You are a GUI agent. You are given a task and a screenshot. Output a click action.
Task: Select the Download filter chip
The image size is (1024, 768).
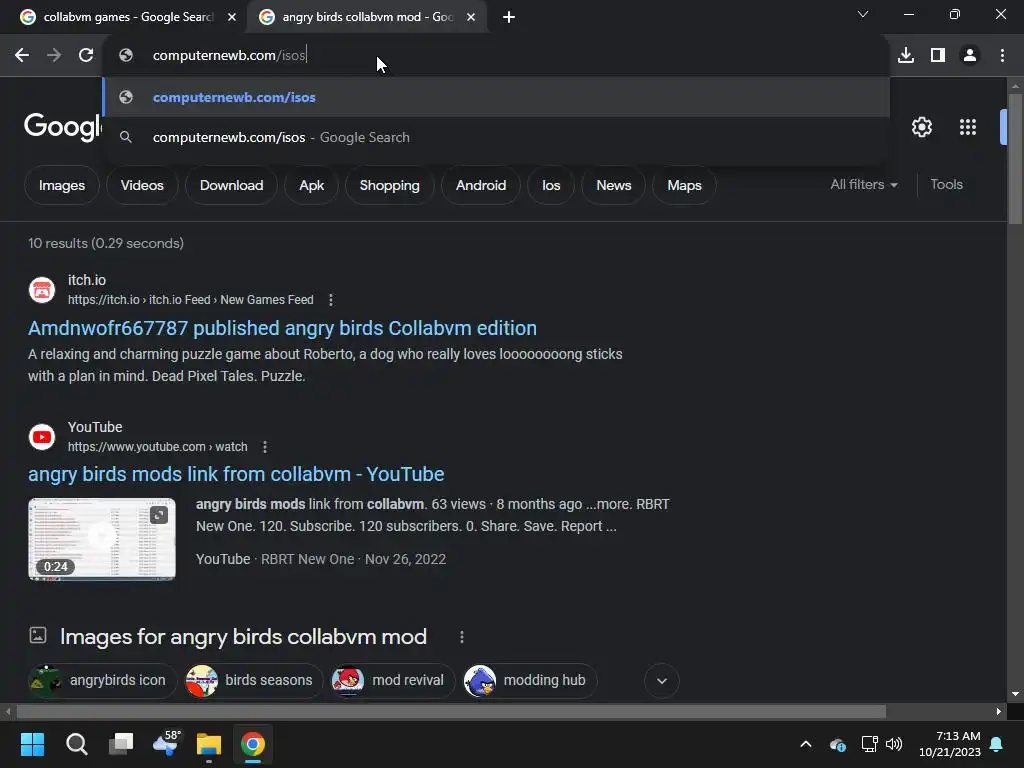point(231,185)
